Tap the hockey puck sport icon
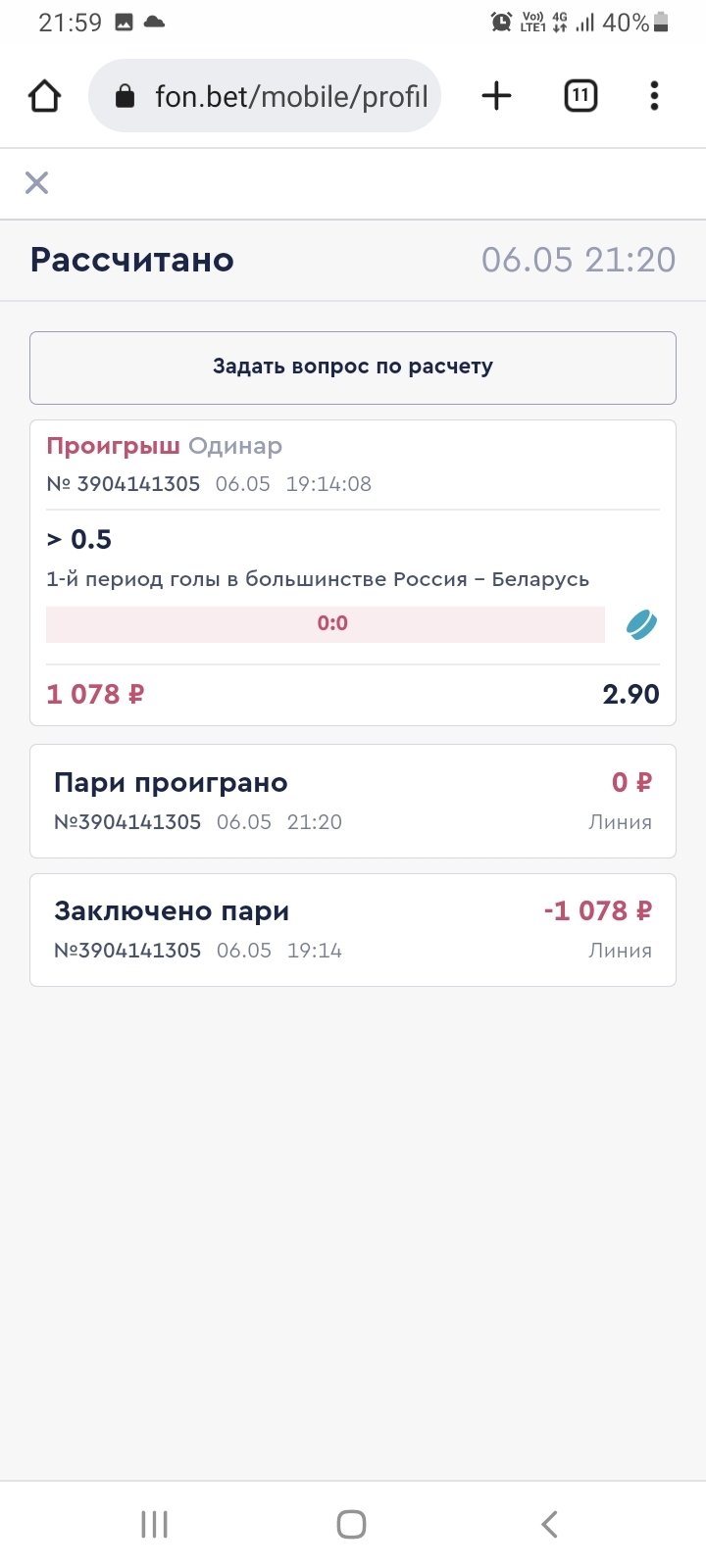This screenshot has width=706, height=1568. [x=641, y=624]
